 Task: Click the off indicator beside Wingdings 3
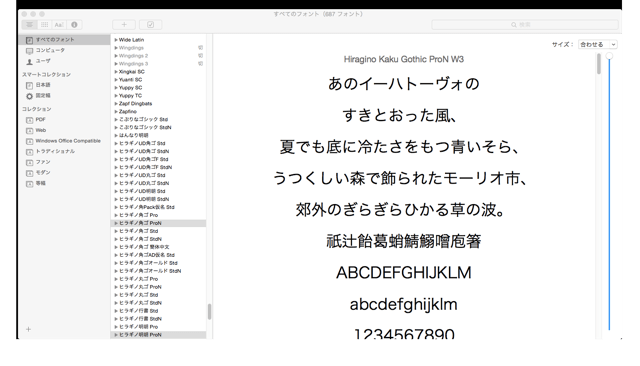(x=200, y=64)
